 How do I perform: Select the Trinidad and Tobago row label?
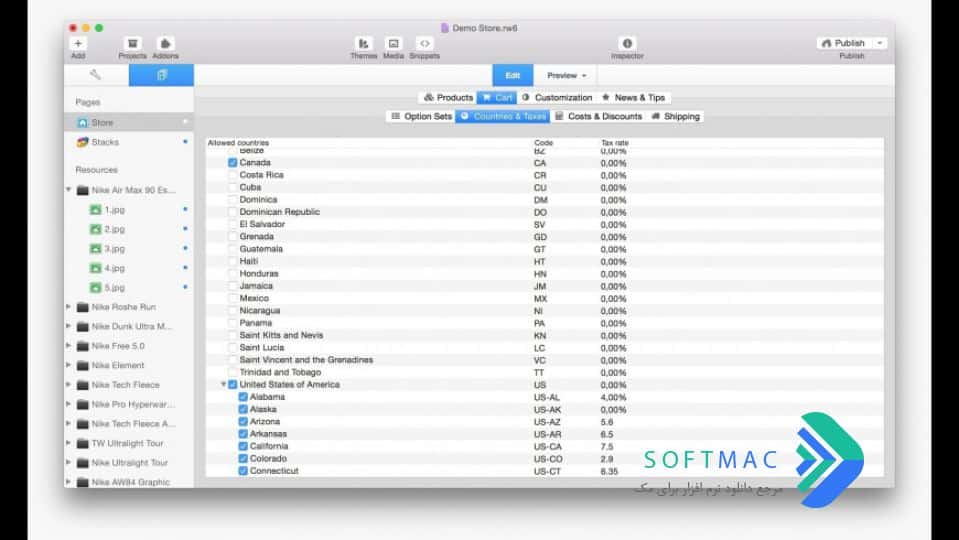[x=280, y=372]
